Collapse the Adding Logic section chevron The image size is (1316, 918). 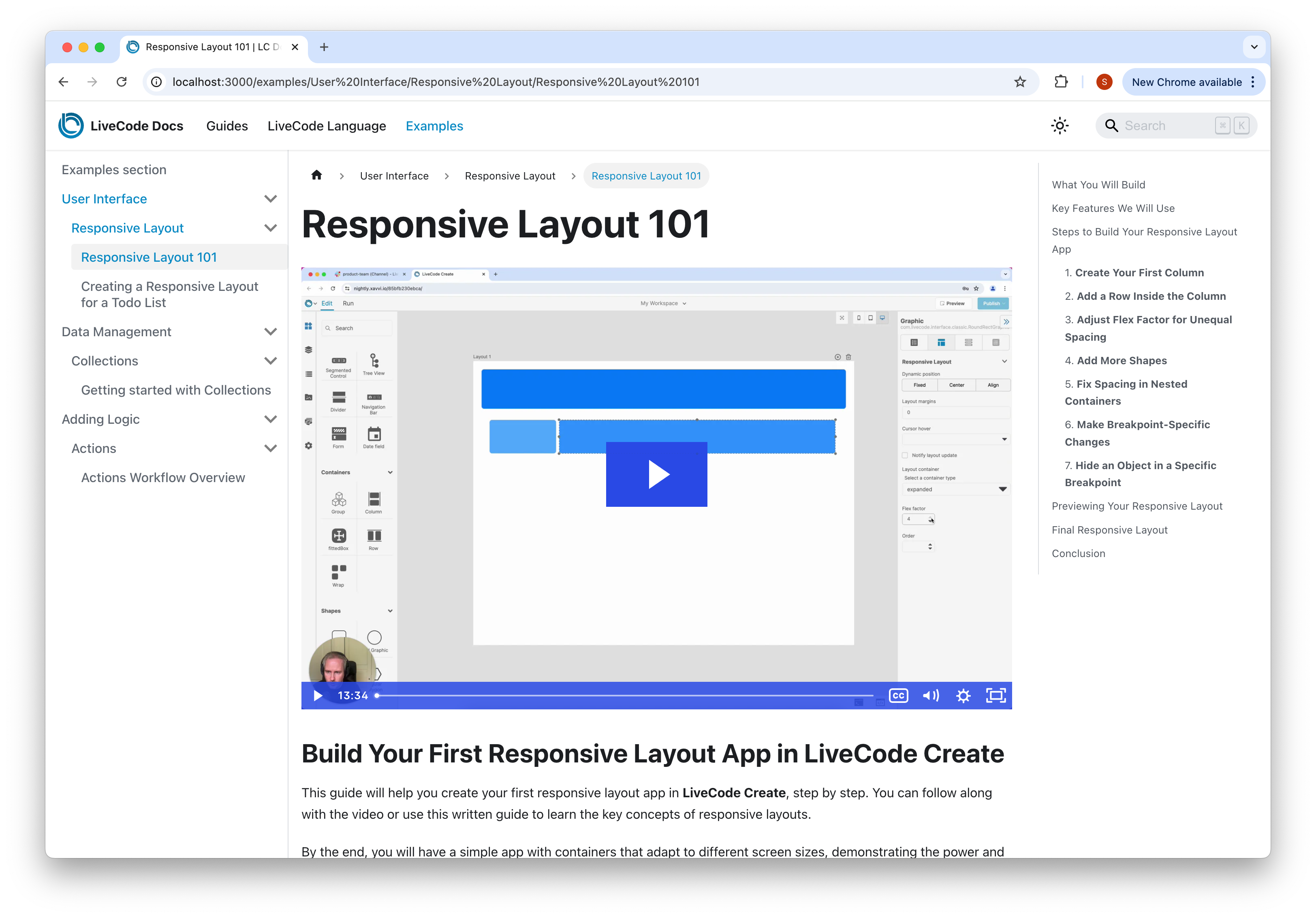271,419
